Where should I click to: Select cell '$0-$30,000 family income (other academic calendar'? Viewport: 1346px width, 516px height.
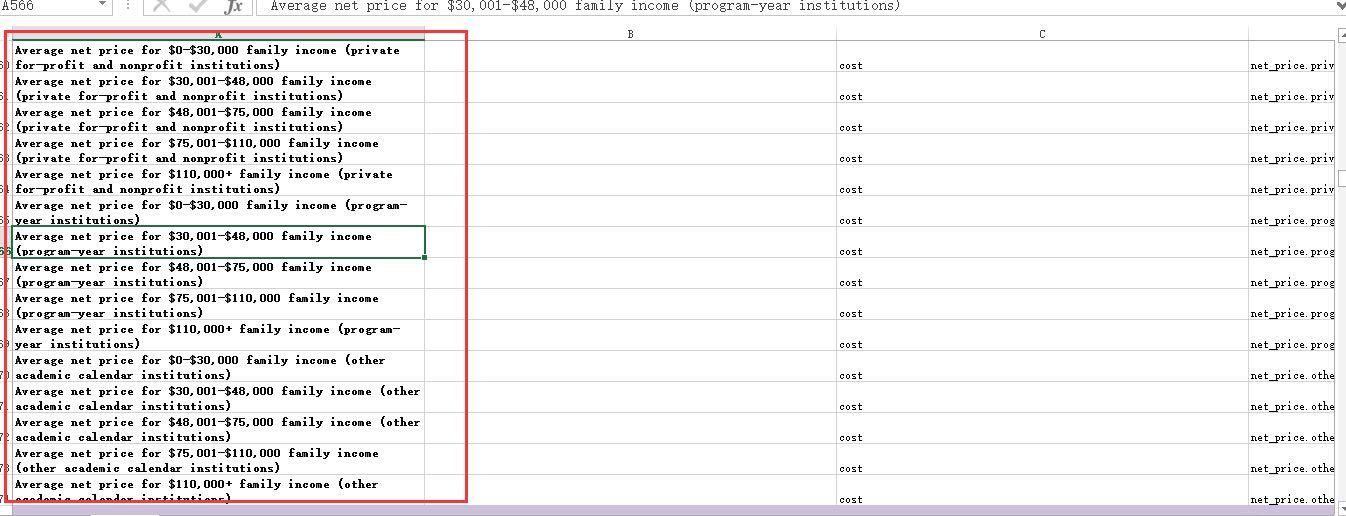(x=218, y=367)
